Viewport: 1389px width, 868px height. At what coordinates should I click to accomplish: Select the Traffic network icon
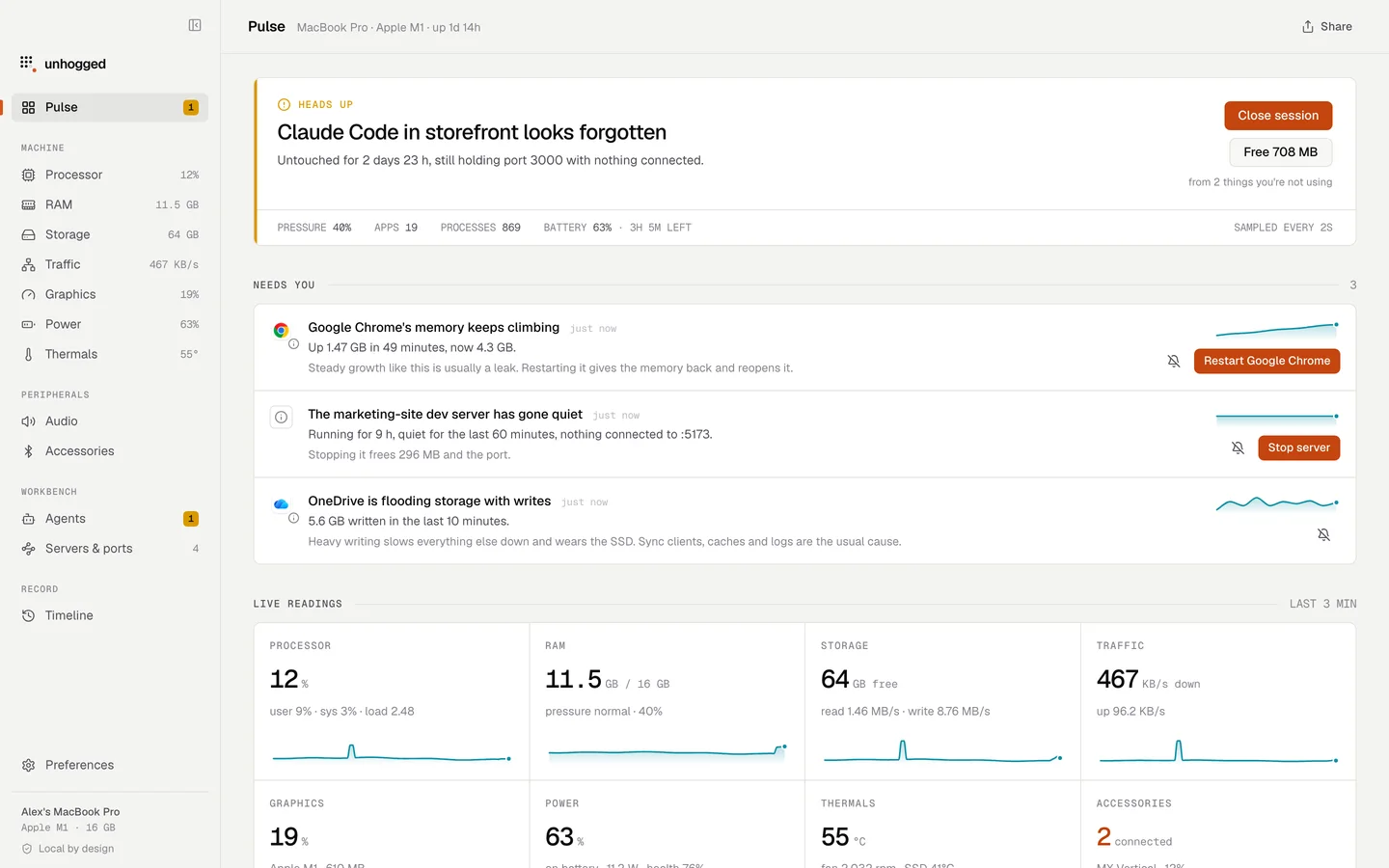click(x=29, y=264)
